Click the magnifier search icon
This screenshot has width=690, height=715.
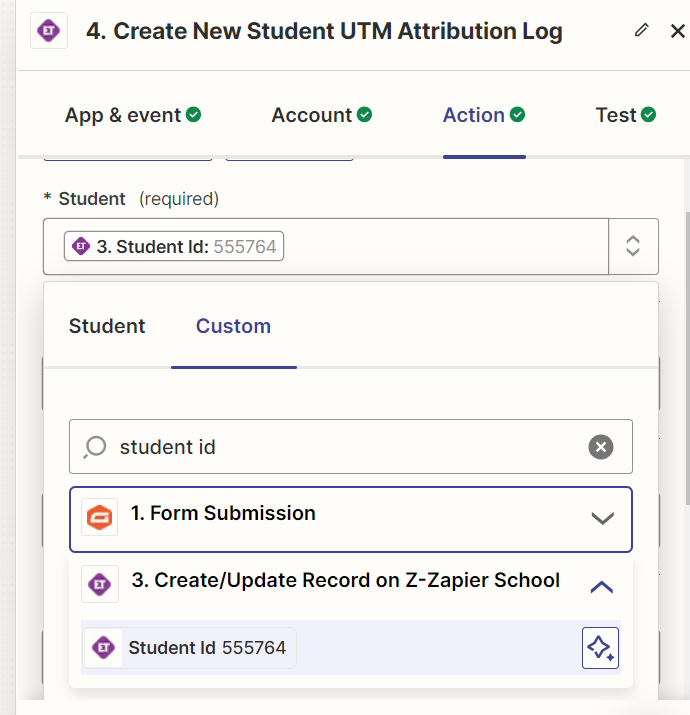point(95,447)
